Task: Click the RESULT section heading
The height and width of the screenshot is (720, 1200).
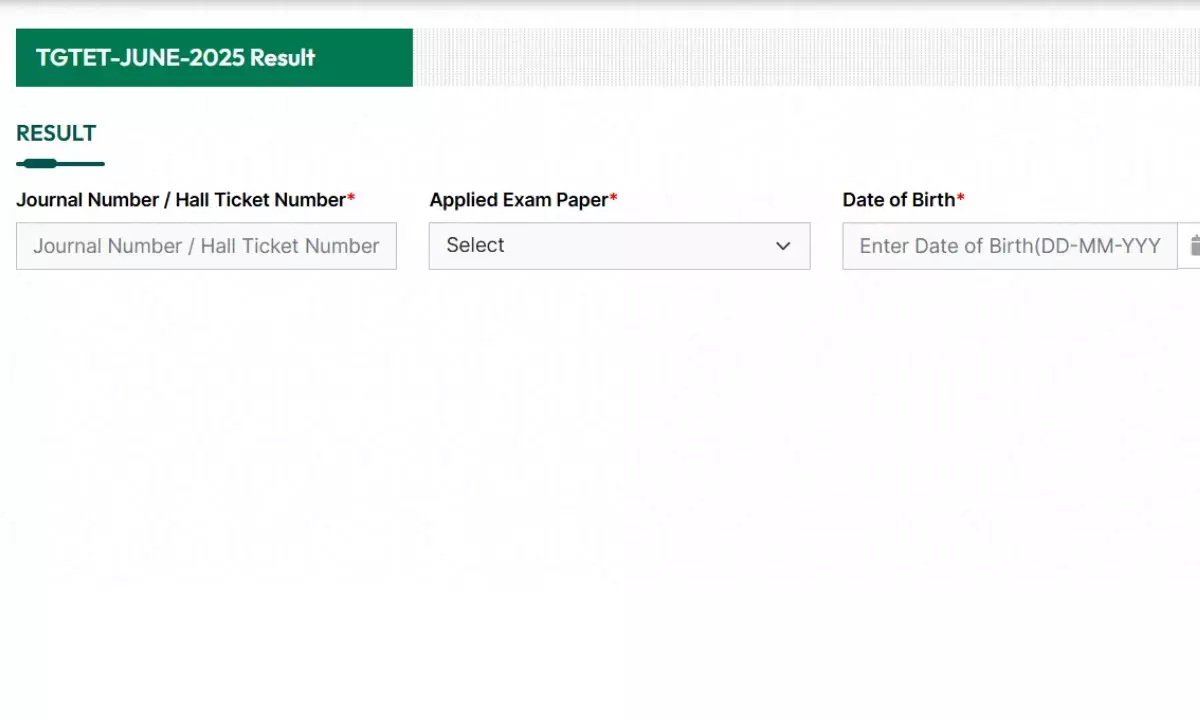Action: click(x=55, y=133)
